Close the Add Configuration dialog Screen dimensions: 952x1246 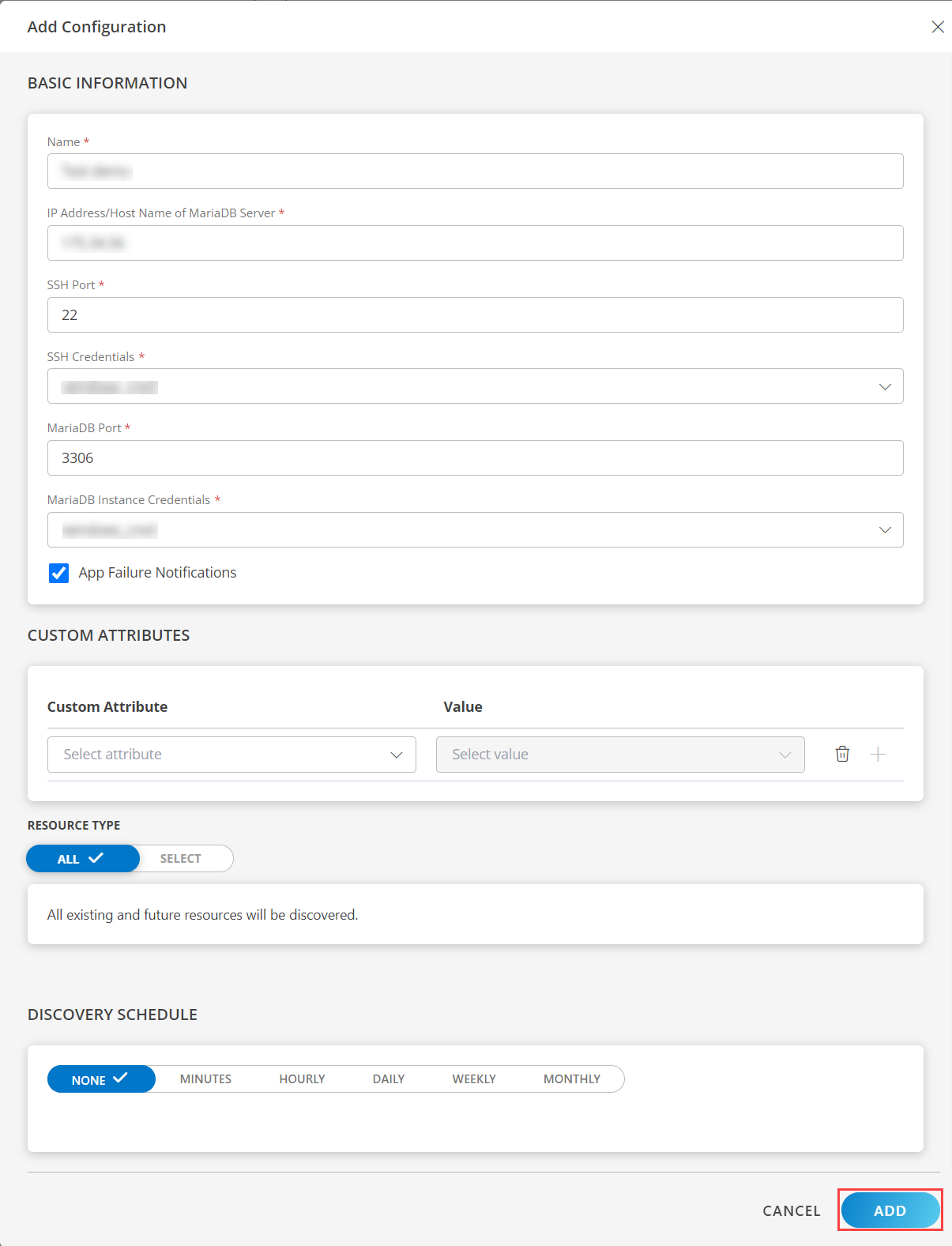point(938,26)
